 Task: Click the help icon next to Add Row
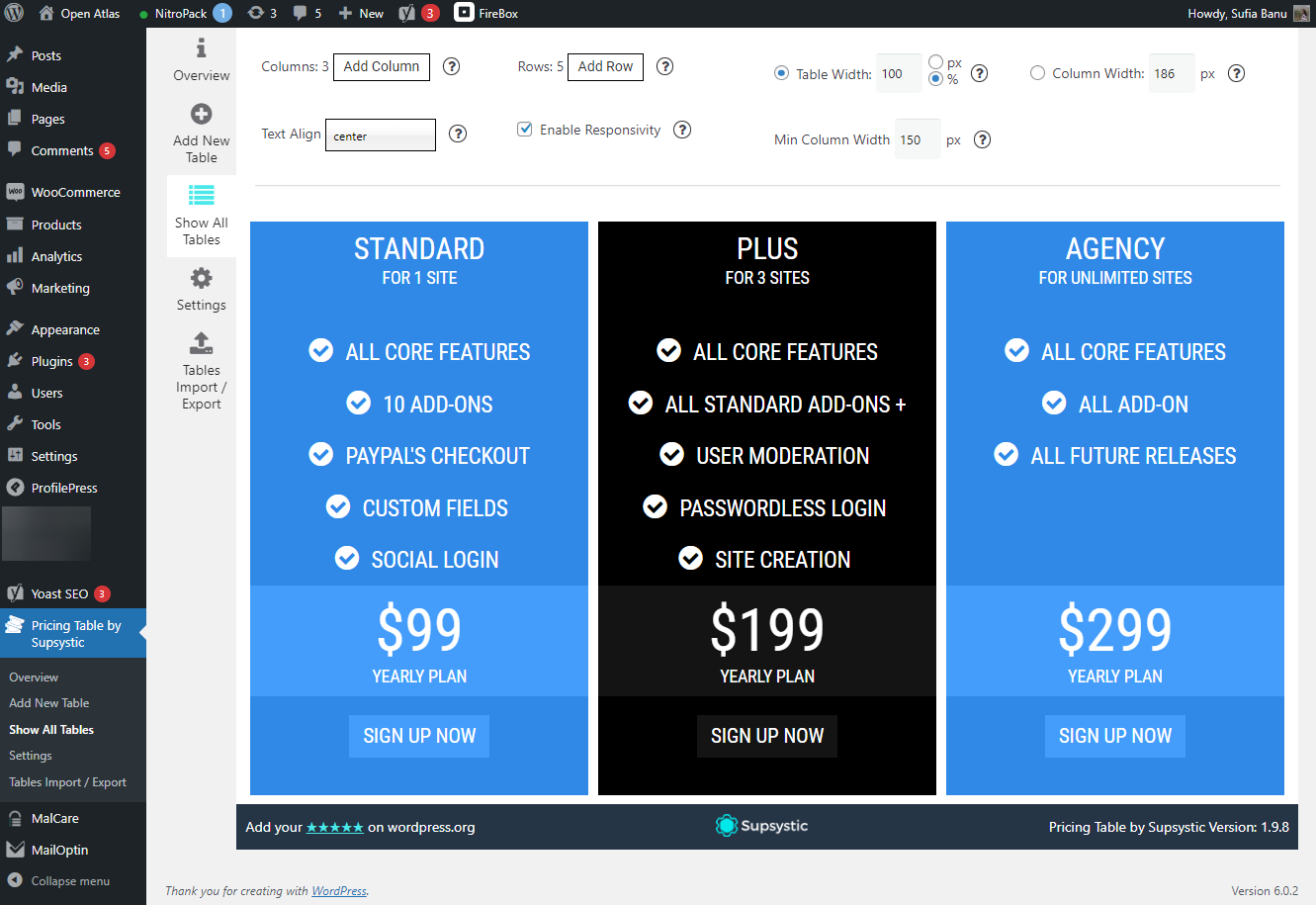(665, 66)
